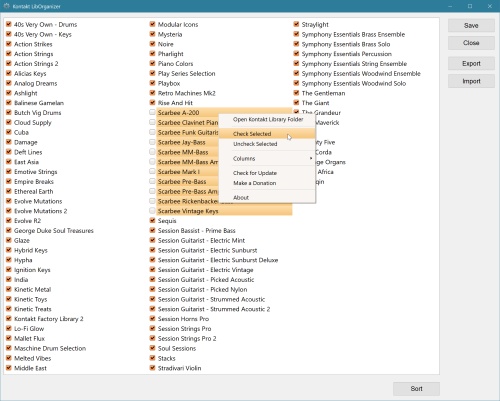The width and height of the screenshot is (500, 401).
Task: Select George Duke Soul Treasures entry
Action: (54, 231)
